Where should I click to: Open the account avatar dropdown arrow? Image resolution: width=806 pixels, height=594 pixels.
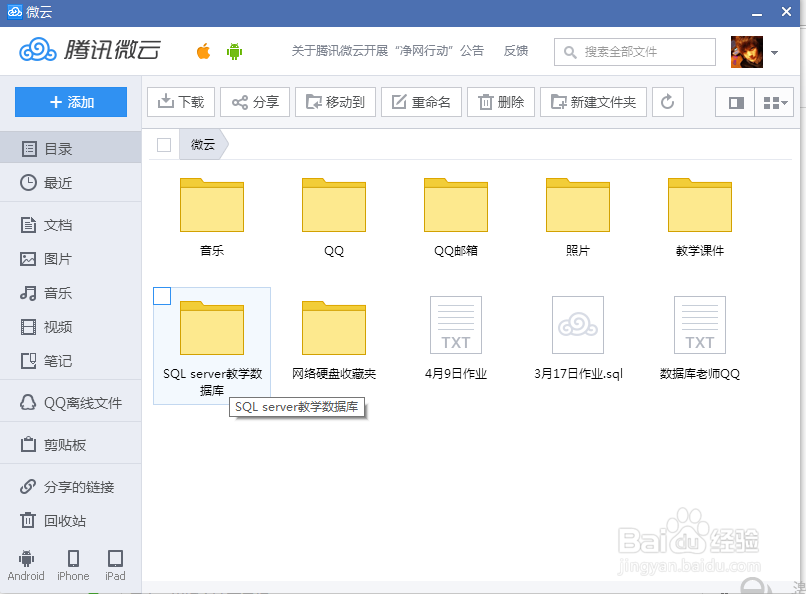pos(774,52)
